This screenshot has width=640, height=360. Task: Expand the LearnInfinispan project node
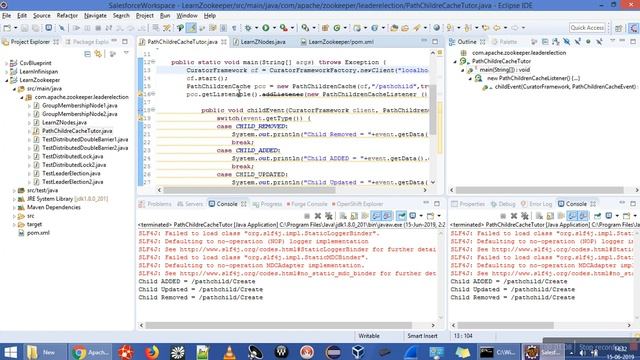[7, 72]
